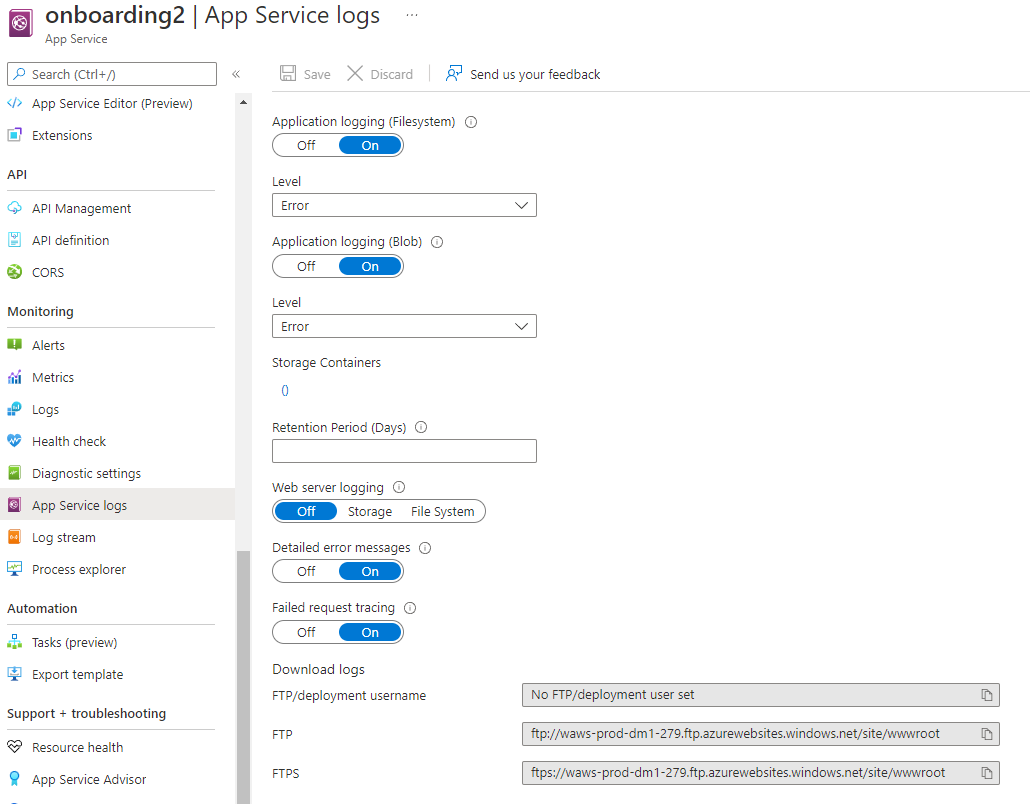Turn off Application logging (Blob)
The height and width of the screenshot is (804, 1030).
(306, 266)
